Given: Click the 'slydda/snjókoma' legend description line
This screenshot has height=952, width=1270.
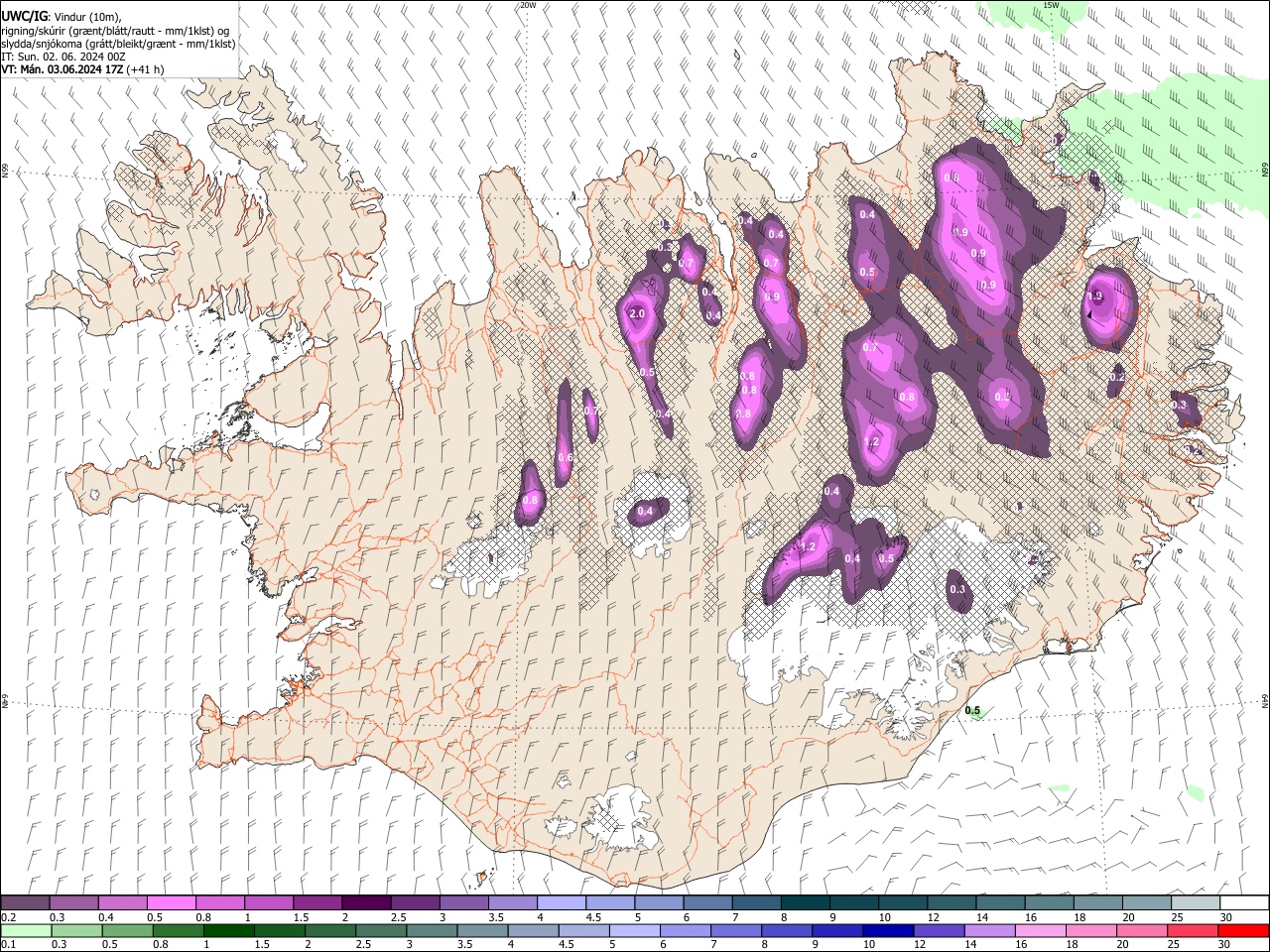Looking at the screenshot, I should [x=118, y=44].
